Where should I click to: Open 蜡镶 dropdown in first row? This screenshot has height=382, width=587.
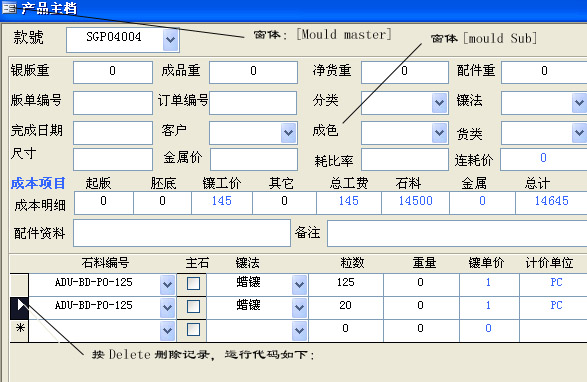[299, 285]
